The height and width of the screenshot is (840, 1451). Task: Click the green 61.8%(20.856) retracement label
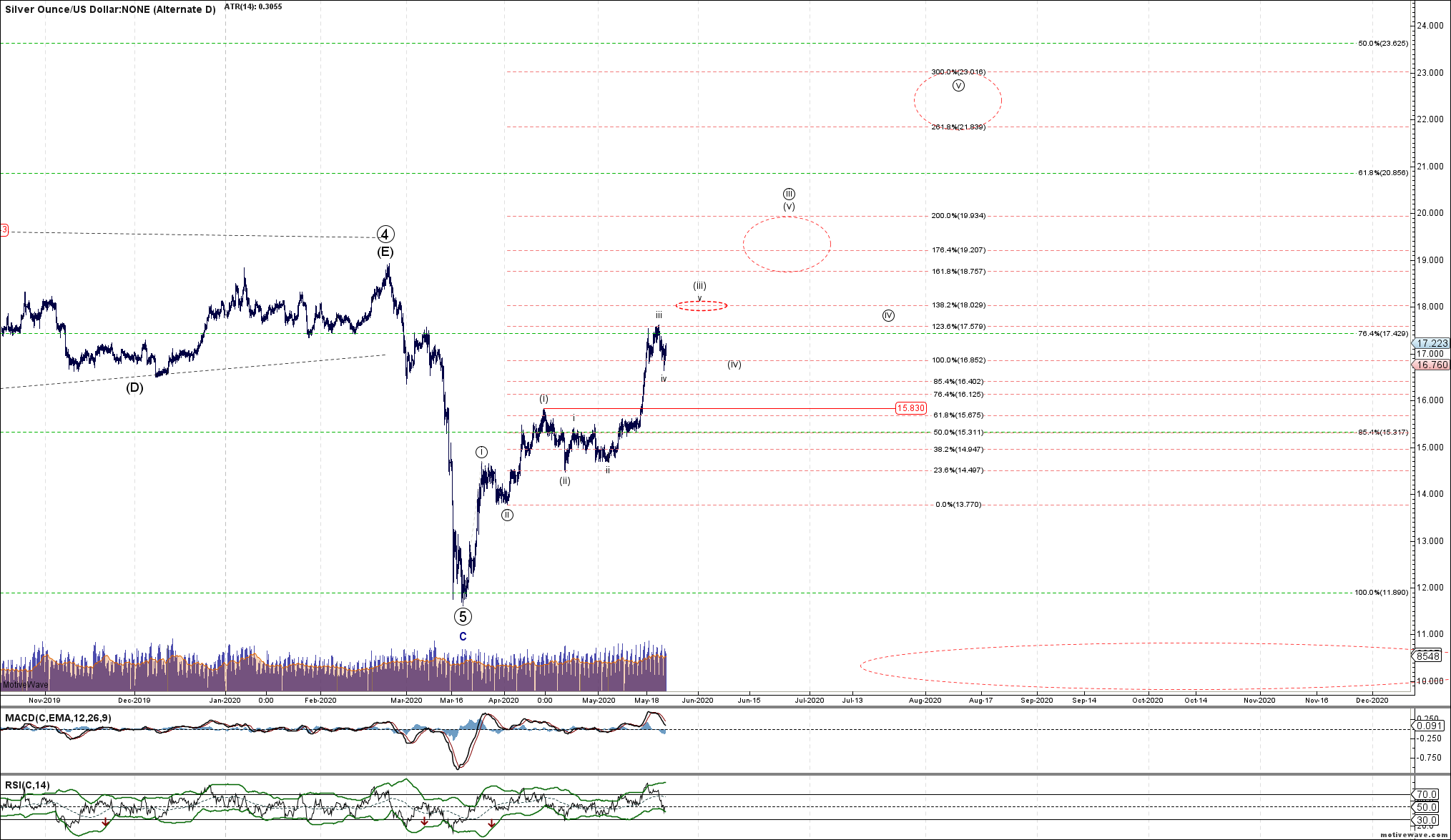click(x=1383, y=173)
